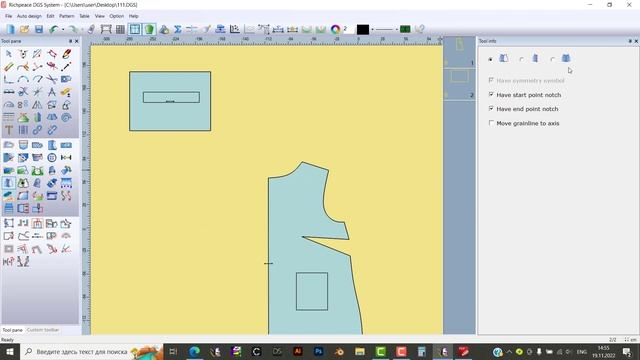Open the Auto design menu
The width and height of the screenshot is (640, 360).
(29, 16)
